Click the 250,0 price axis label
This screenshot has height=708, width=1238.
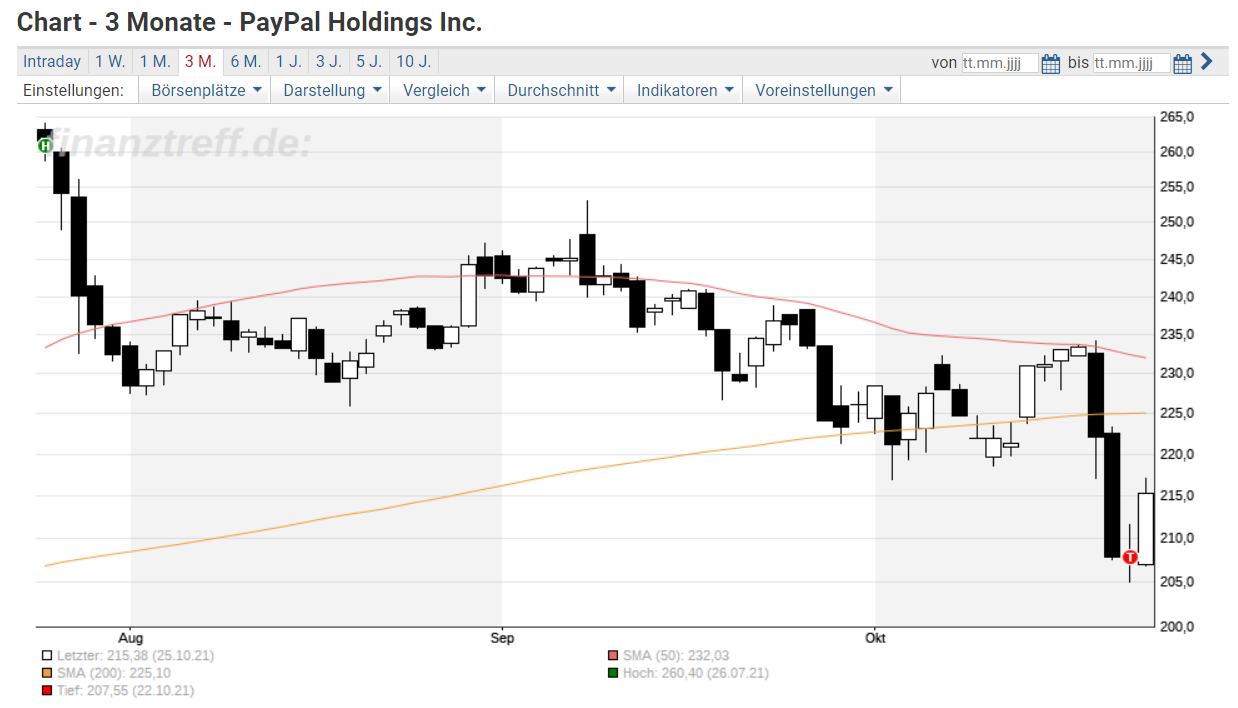click(x=1177, y=222)
